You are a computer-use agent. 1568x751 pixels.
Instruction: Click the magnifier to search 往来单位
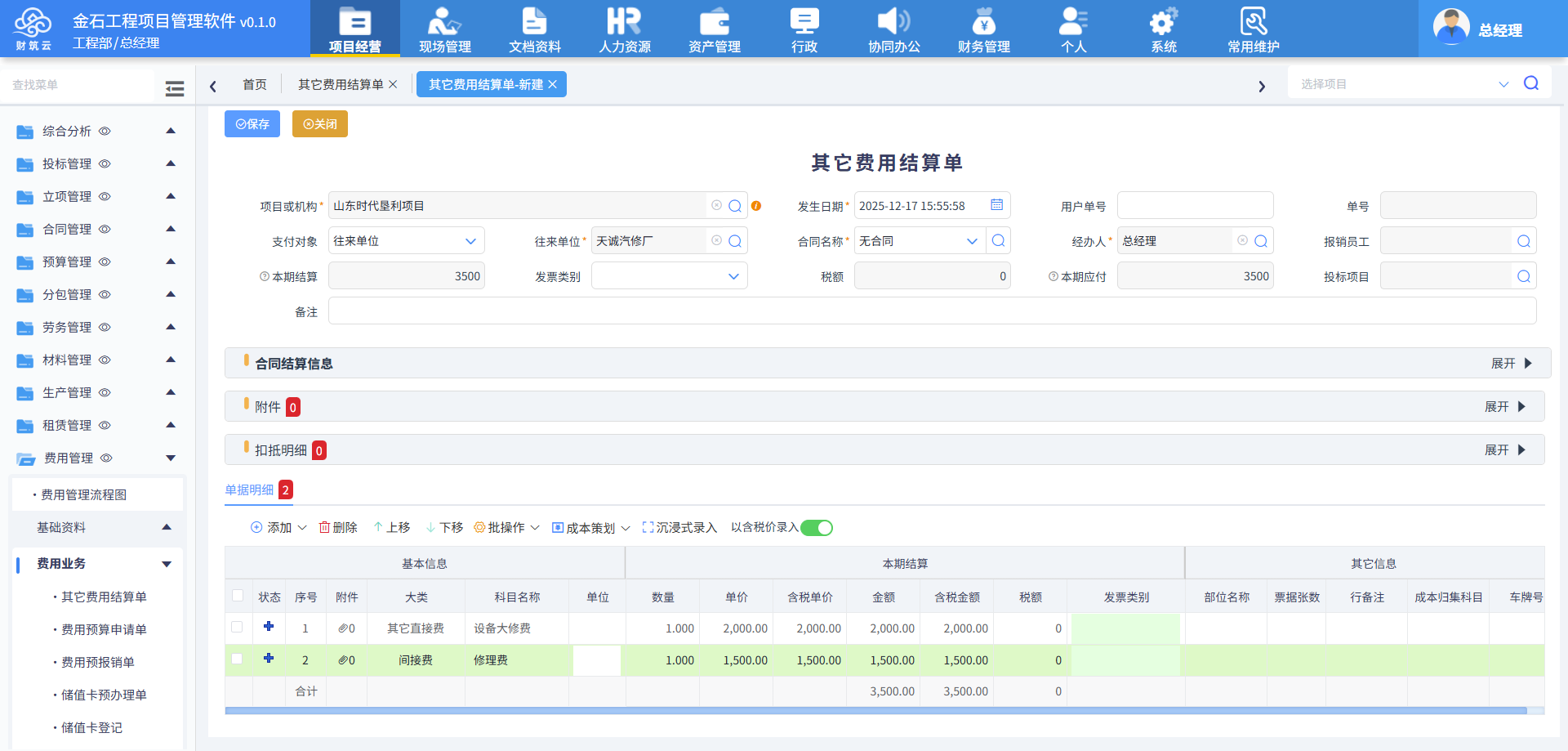click(x=736, y=240)
